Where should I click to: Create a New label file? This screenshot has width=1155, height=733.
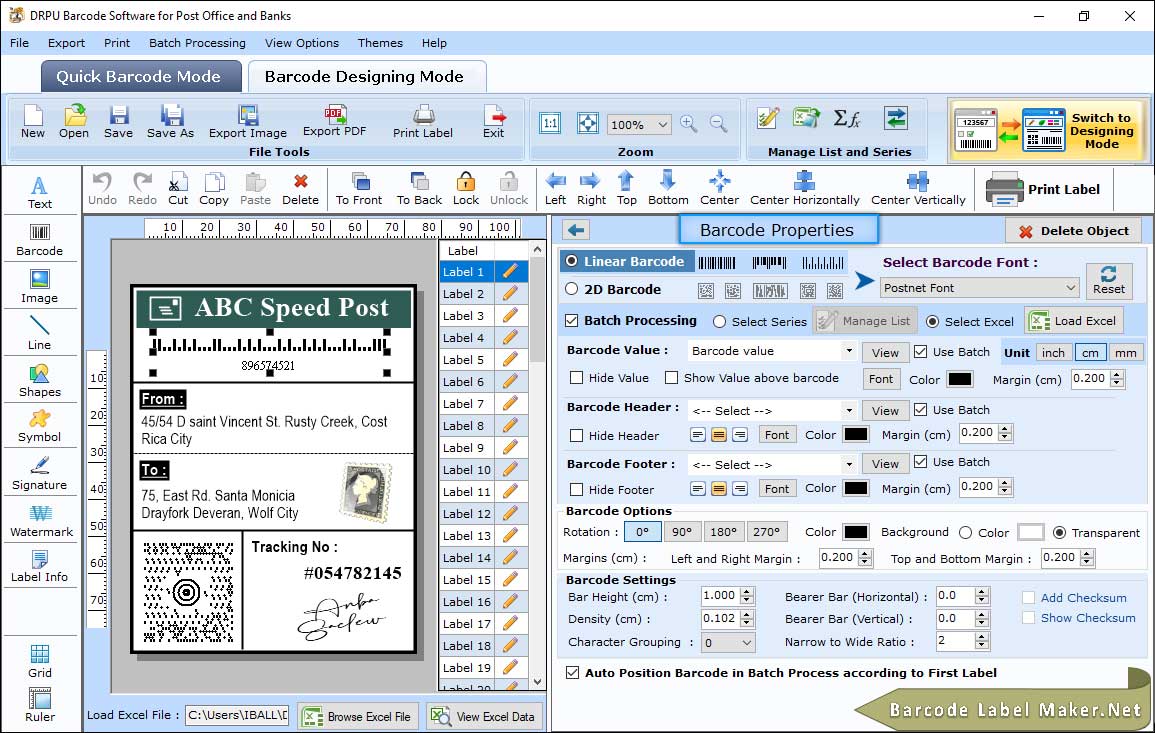point(32,122)
